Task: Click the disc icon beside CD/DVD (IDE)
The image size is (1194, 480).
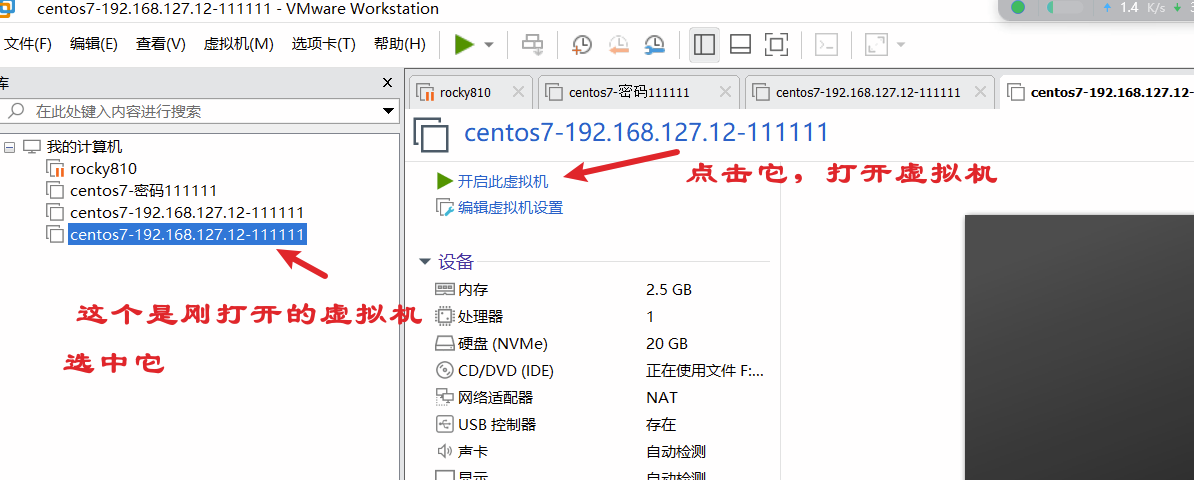Action: click(444, 371)
